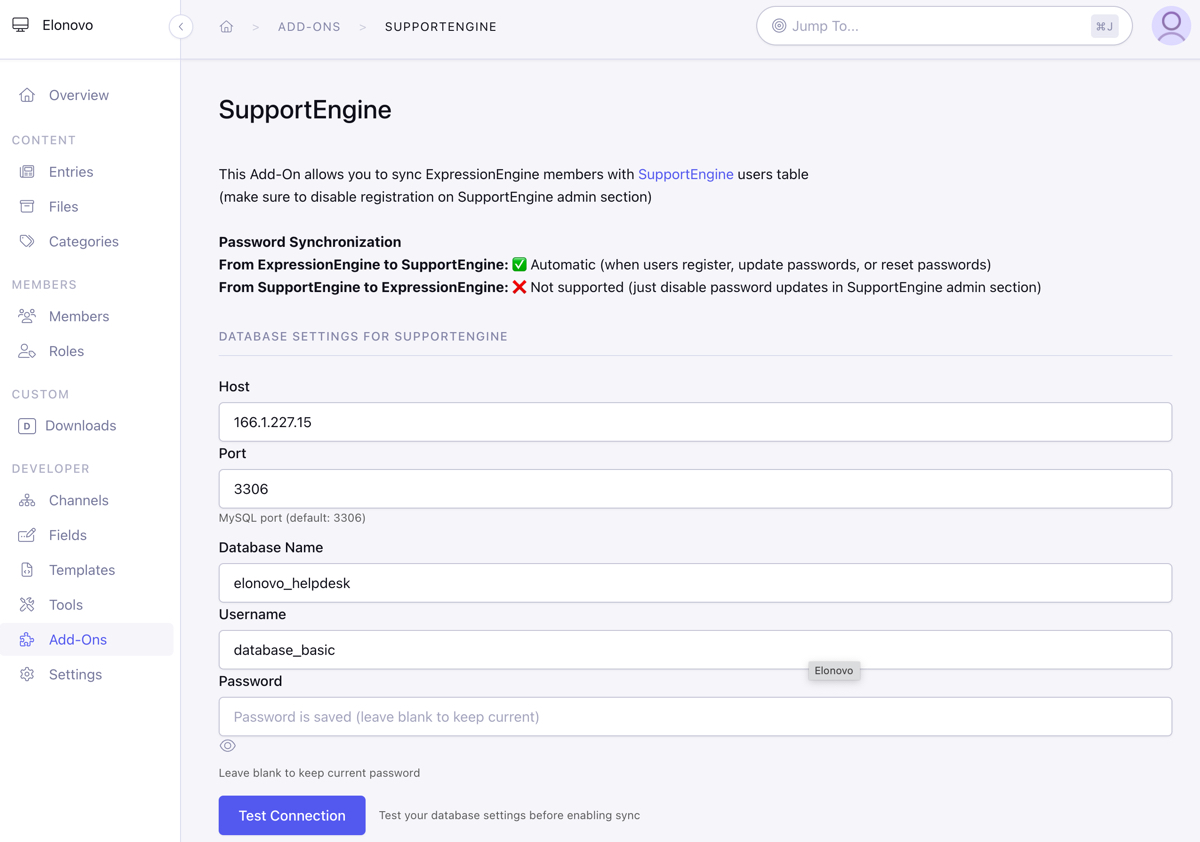The height and width of the screenshot is (842, 1200).
Task: Click the Templates icon in sidebar
Action: tap(27, 570)
